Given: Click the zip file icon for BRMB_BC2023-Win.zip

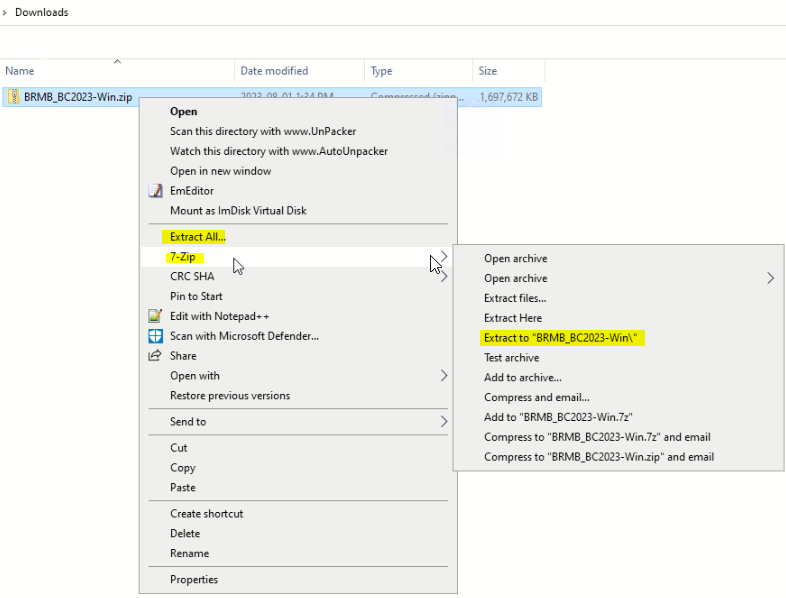Looking at the screenshot, I should click(14, 97).
